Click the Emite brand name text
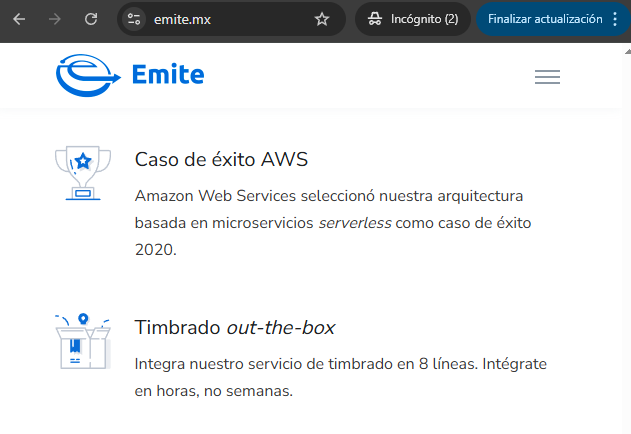Screen dimensions: 631x434 coord(168,74)
